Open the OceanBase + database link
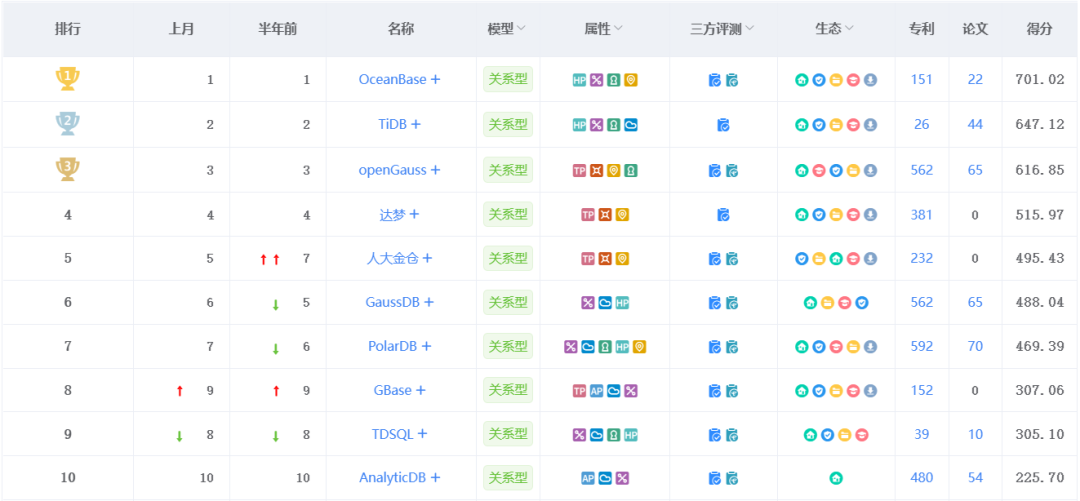1080x501 pixels. 399,79
